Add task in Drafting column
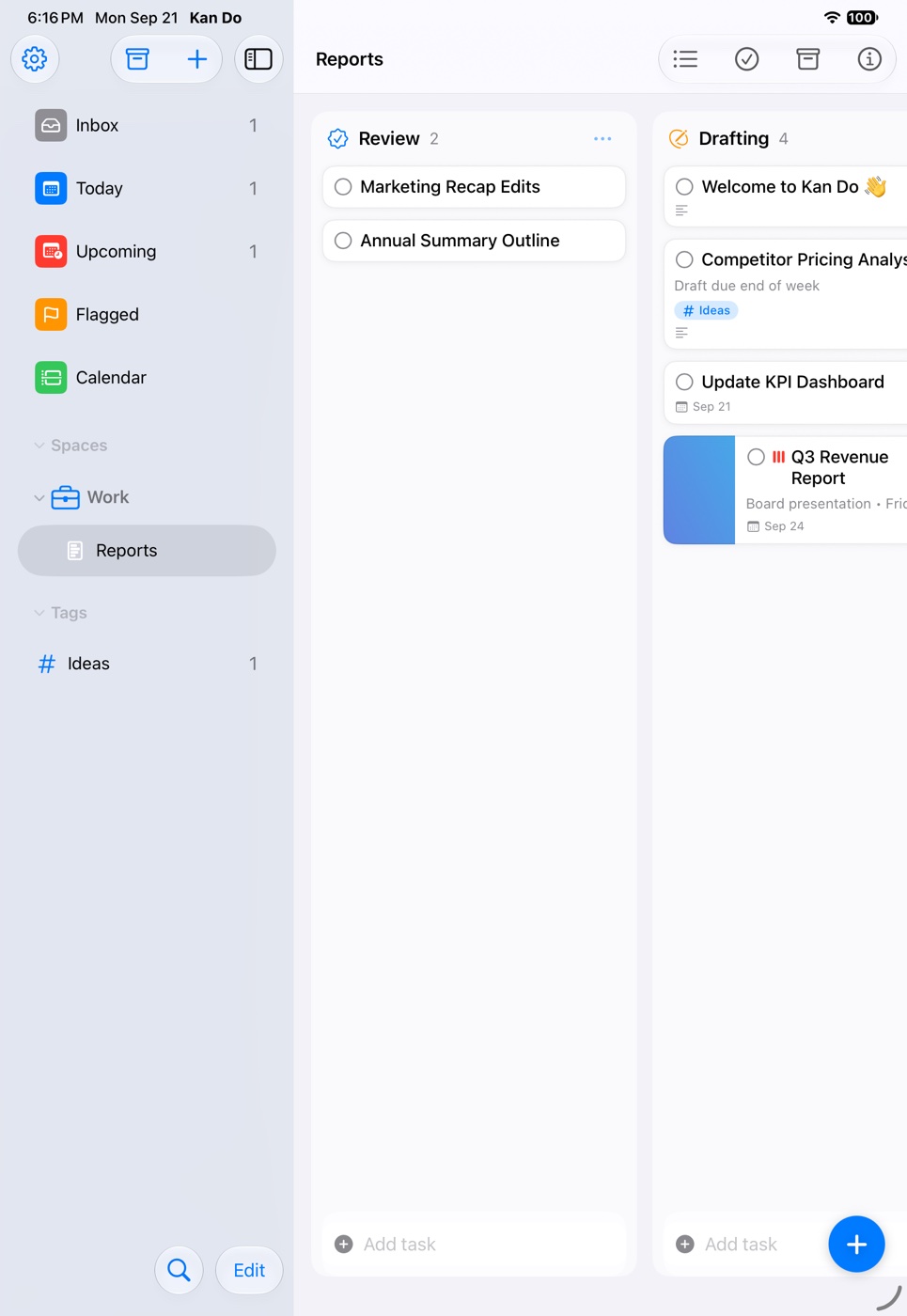 pyautogui.click(x=743, y=1244)
